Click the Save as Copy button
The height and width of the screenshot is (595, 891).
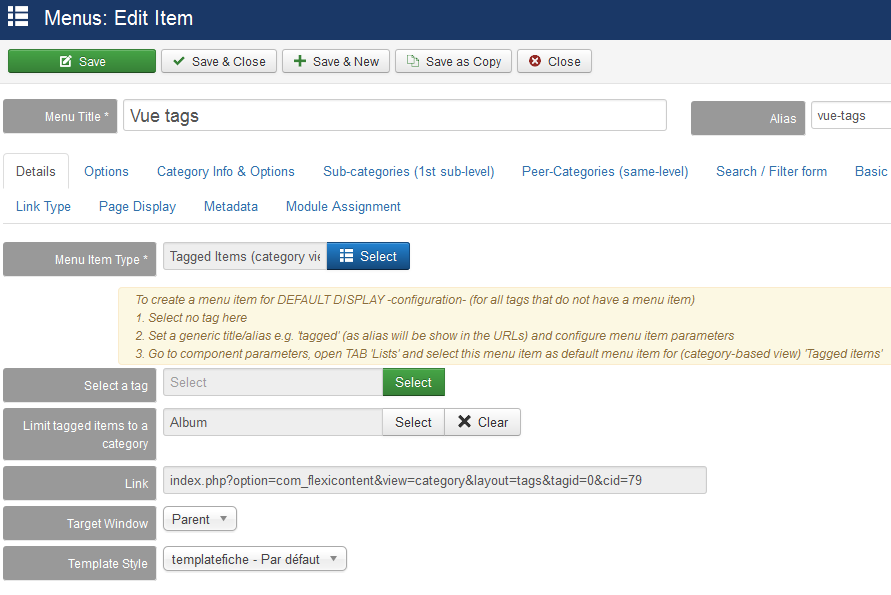pos(453,61)
